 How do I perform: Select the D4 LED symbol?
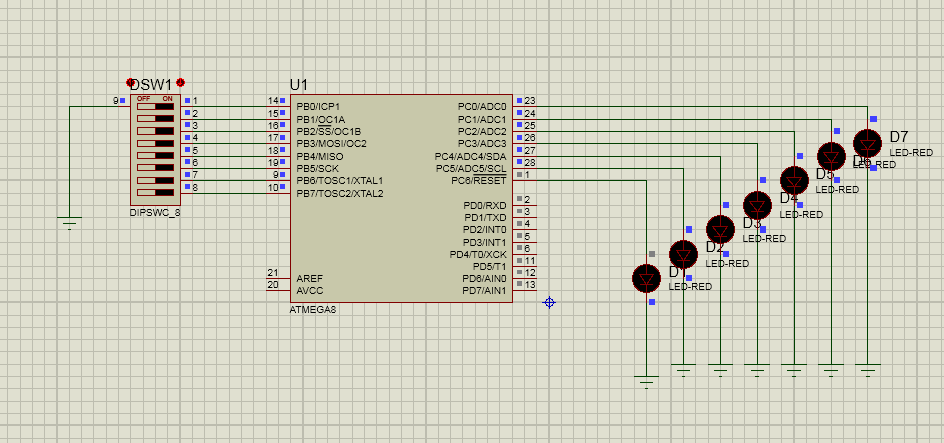[757, 206]
